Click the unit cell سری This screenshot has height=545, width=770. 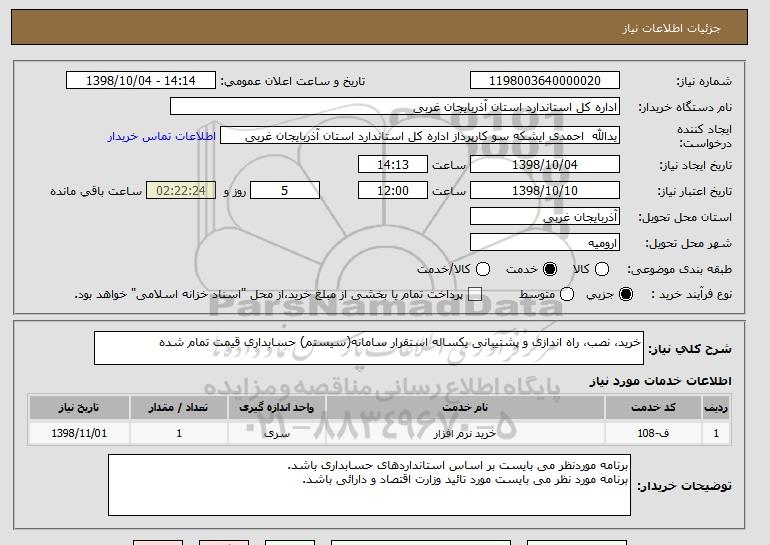point(276,434)
